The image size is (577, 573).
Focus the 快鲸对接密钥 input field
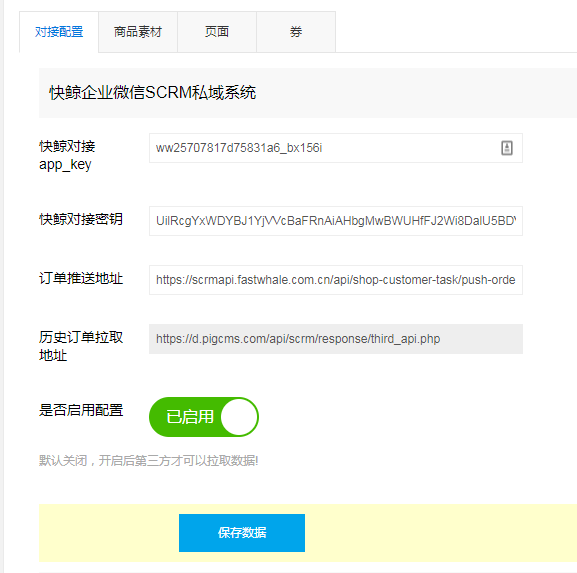[x=336, y=221]
